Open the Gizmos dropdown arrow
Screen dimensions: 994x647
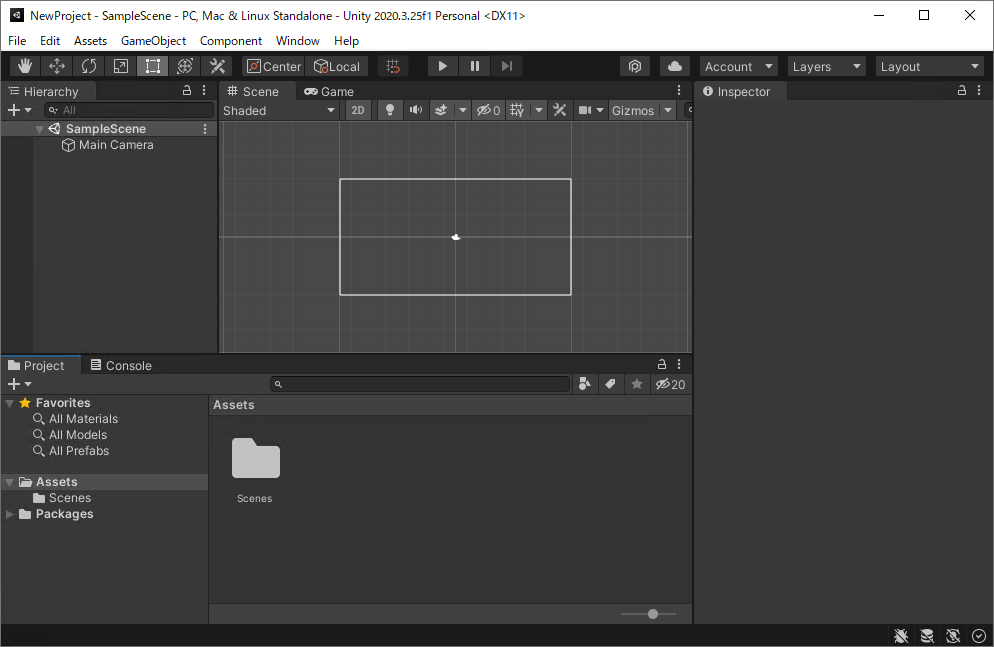[668, 110]
